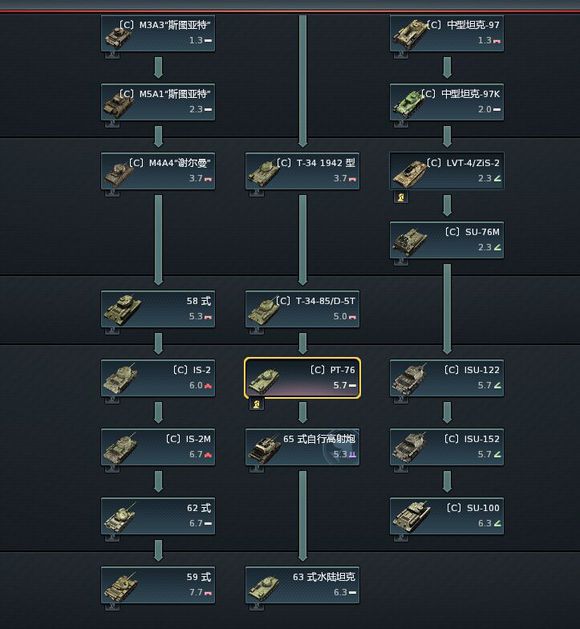Screen dimensions: 580x629
Task: Select the ISU-122 tank destroyer card
Action: tap(447, 378)
